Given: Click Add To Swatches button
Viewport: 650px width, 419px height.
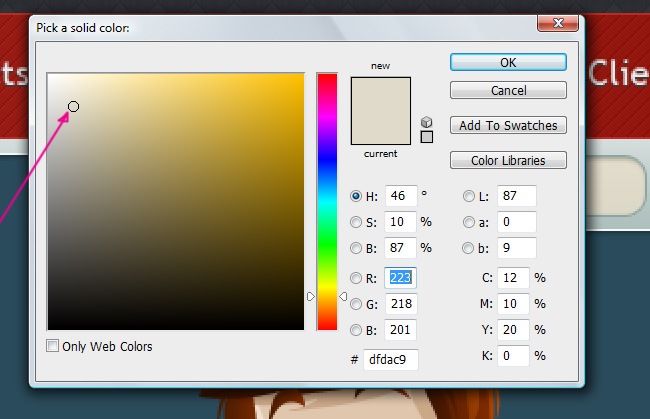Looking at the screenshot, I should (x=508, y=125).
